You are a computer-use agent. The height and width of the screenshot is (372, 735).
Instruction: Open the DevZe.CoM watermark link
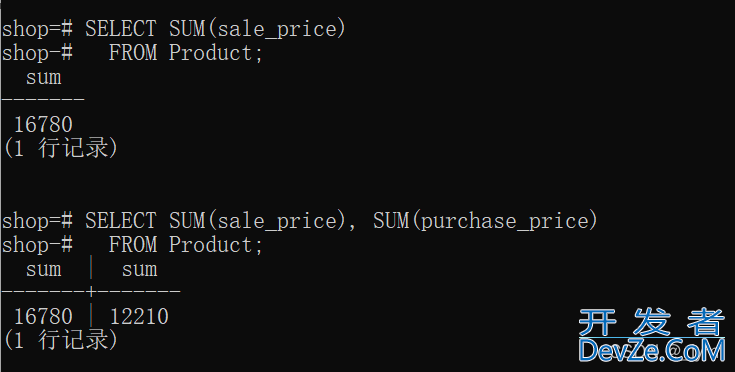pos(652,350)
